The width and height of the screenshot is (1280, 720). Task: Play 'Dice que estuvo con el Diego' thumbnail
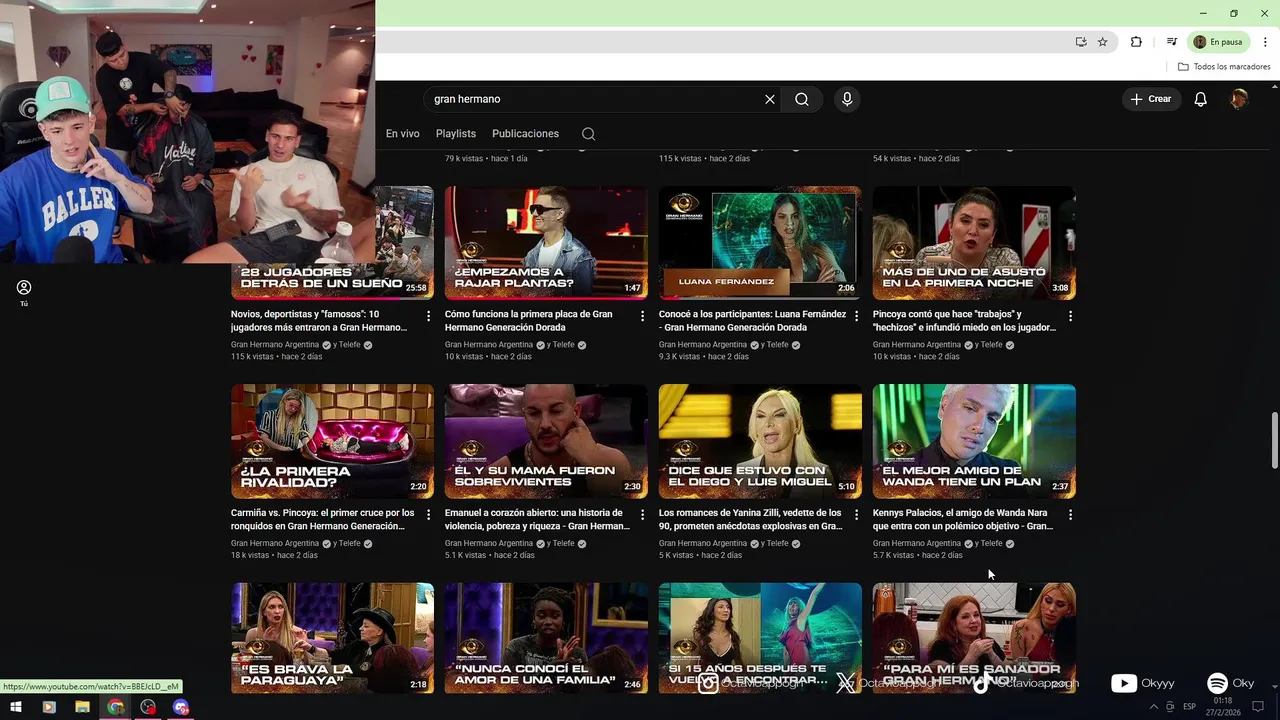pyautogui.click(x=760, y=441)
